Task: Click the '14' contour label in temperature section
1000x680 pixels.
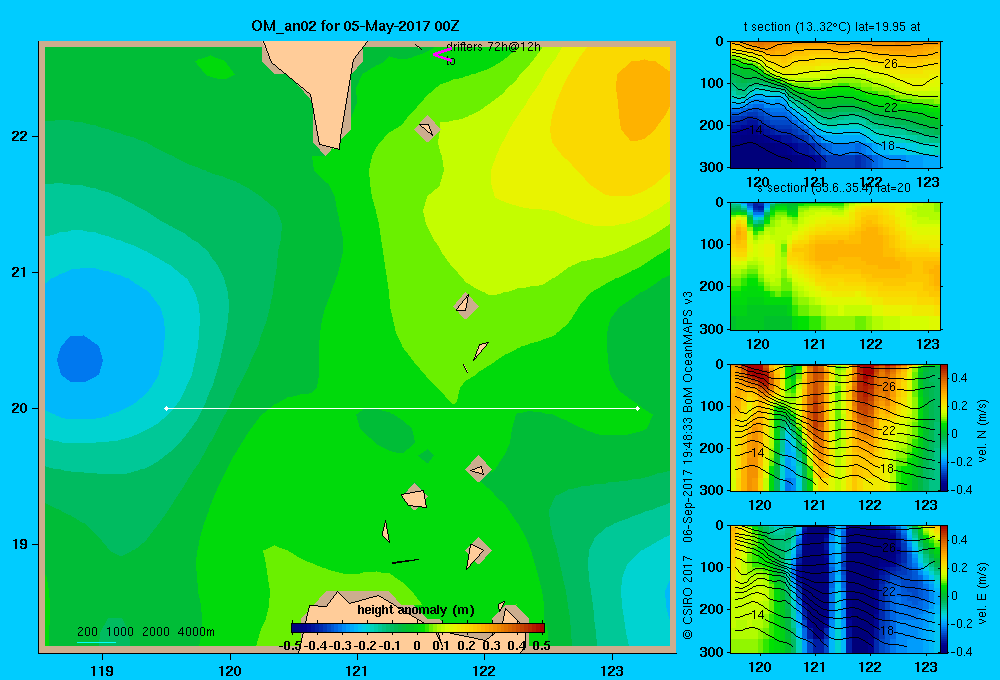Action: point(755,129)
